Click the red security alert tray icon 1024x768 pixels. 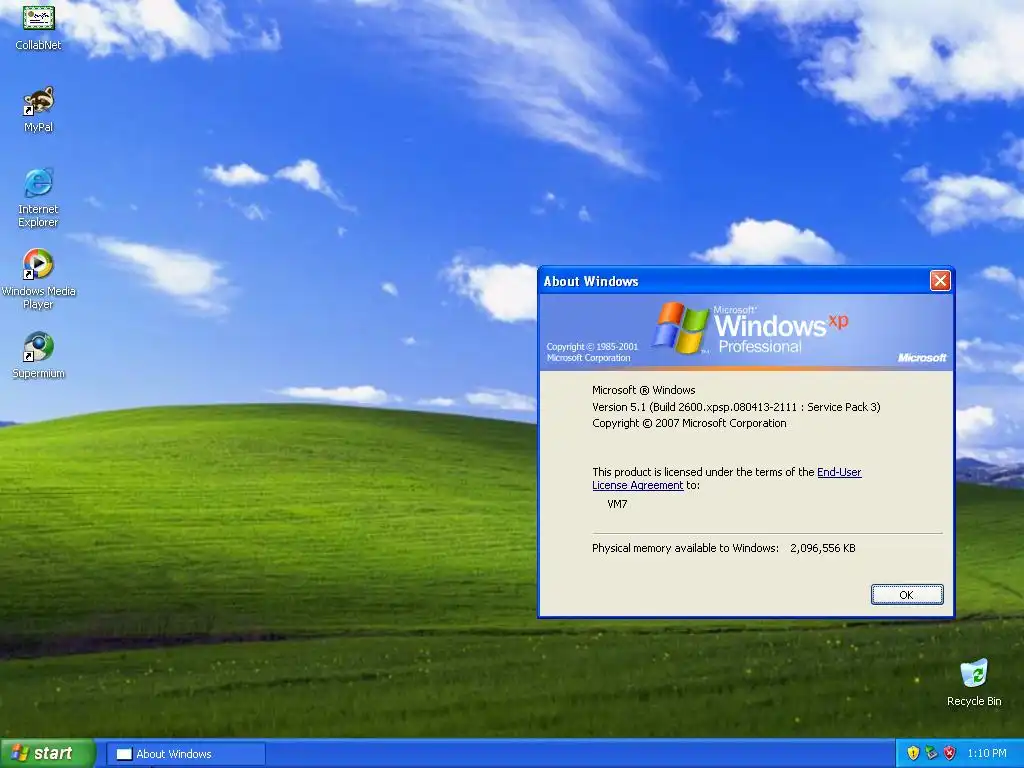click(x=950, y=753)
